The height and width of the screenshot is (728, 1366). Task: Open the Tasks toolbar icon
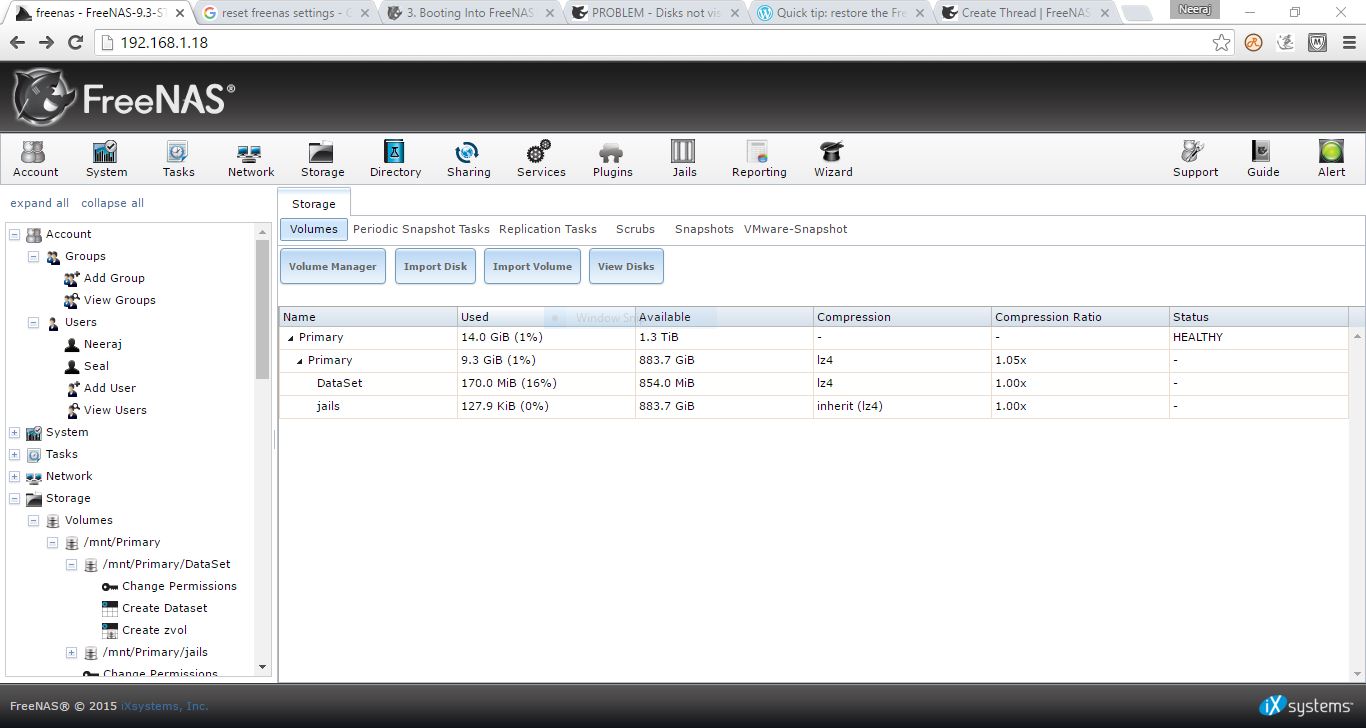click(x=178, y=159)
